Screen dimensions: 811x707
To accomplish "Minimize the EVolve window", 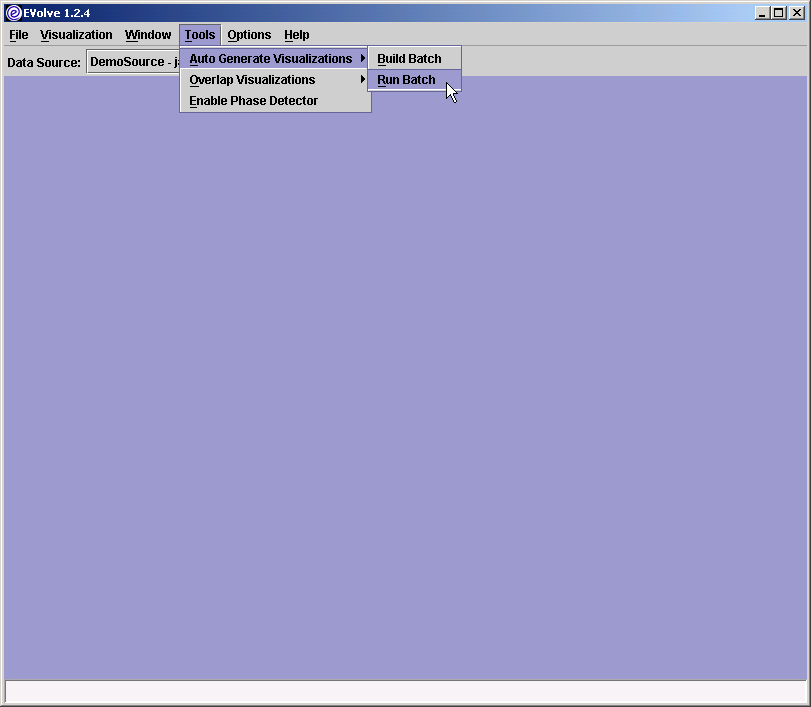I will pos(761,13).
